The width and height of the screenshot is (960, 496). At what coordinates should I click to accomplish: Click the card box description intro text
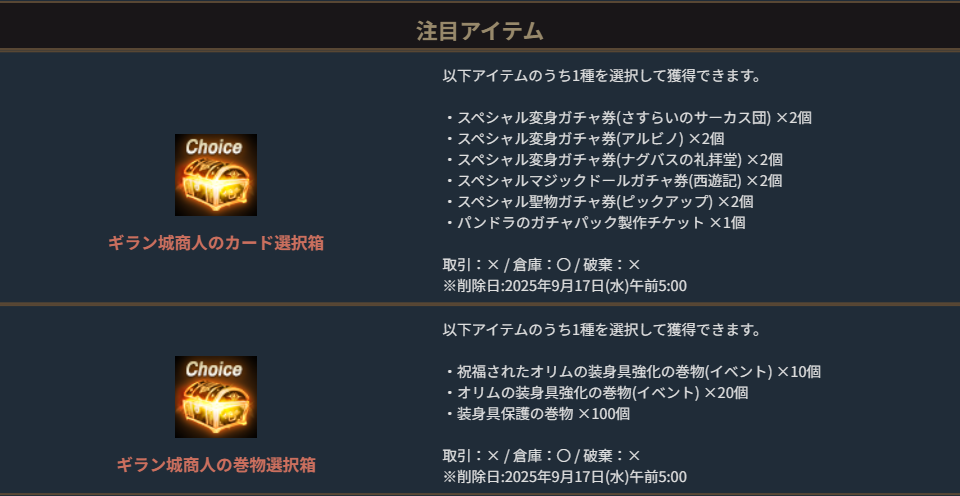(601, 76)
